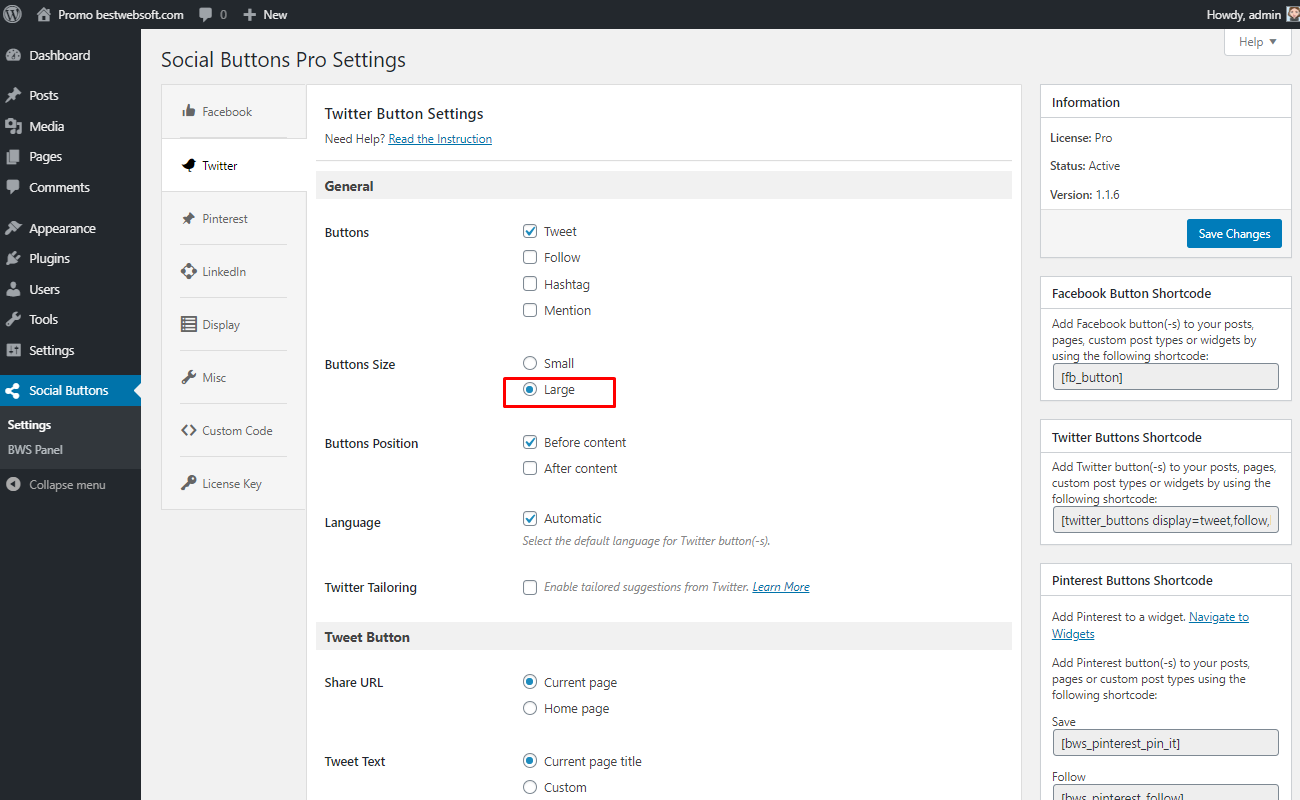The image size is (1300, 800).
Task: Click the Posts pin icon
Action: point(13,96)
